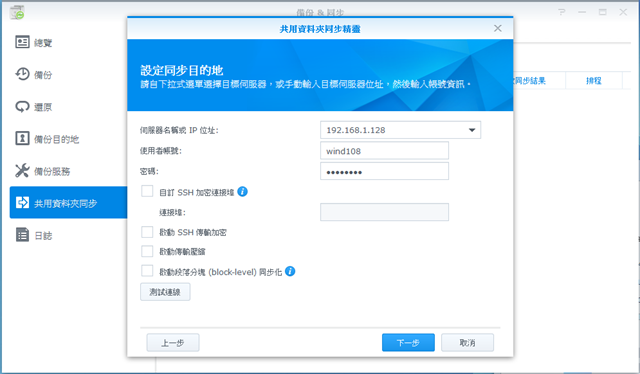The image size is (640, 374).
Task: Proceed with the 下一步 next button
Action: 408,343
